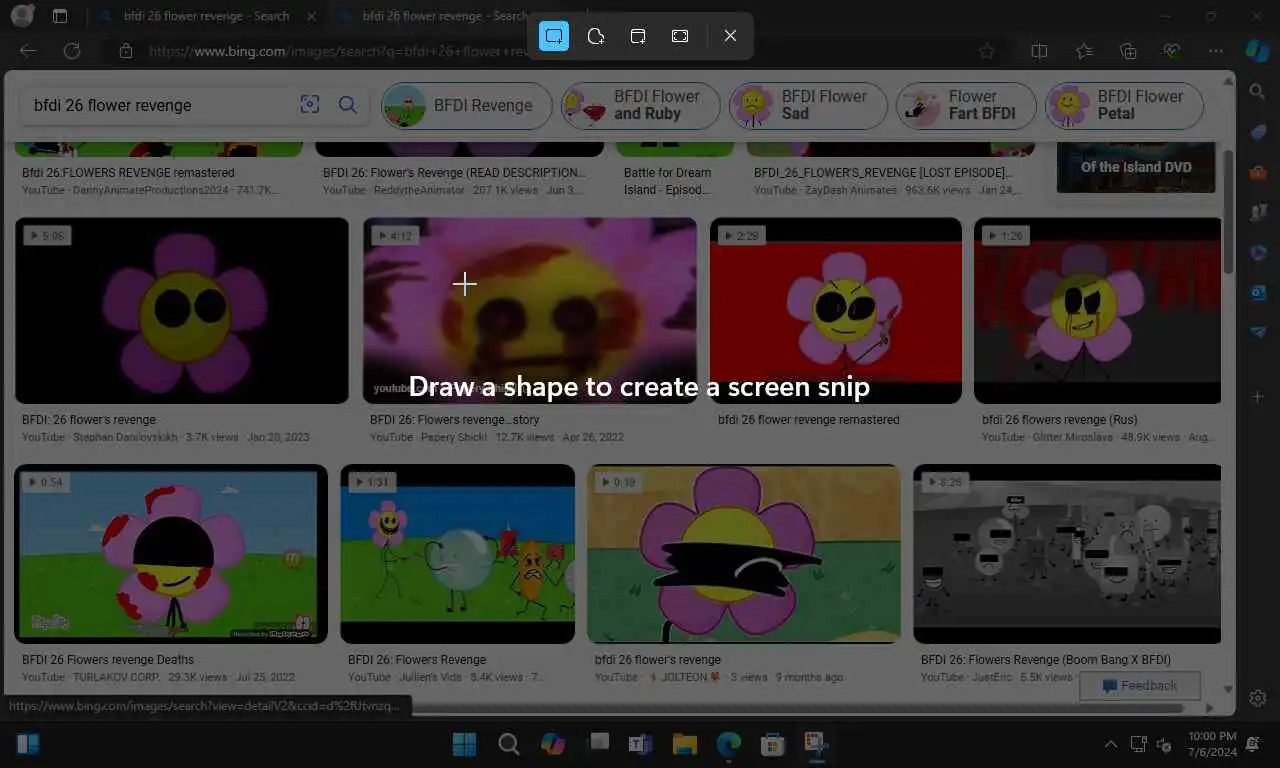Open the Edge profile avatar
Viewport: 1280px width, 768px height.
pos(21,16)
